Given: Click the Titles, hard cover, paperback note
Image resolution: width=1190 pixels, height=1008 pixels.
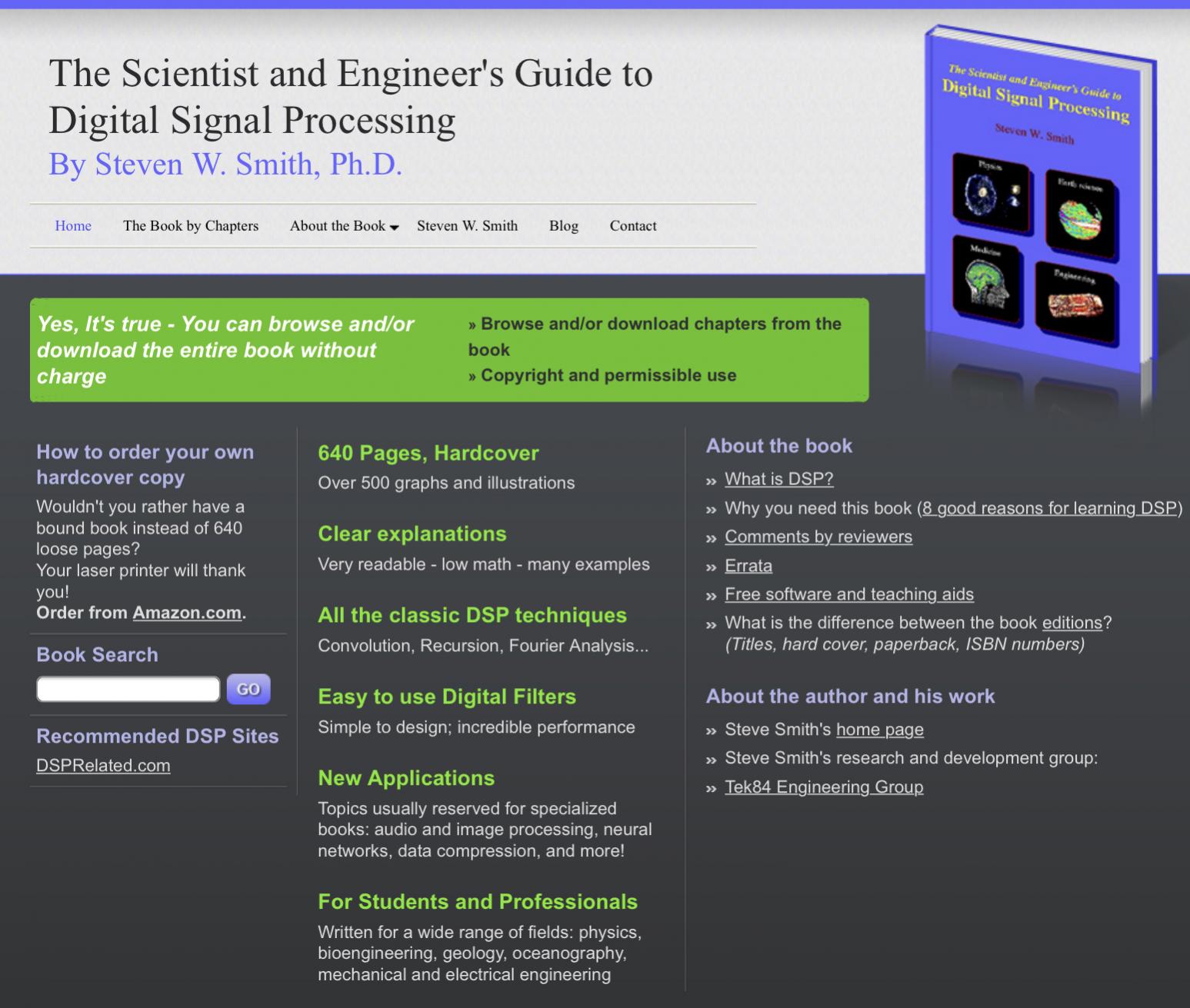Looking at the screenshot, I should click(905, 644).
